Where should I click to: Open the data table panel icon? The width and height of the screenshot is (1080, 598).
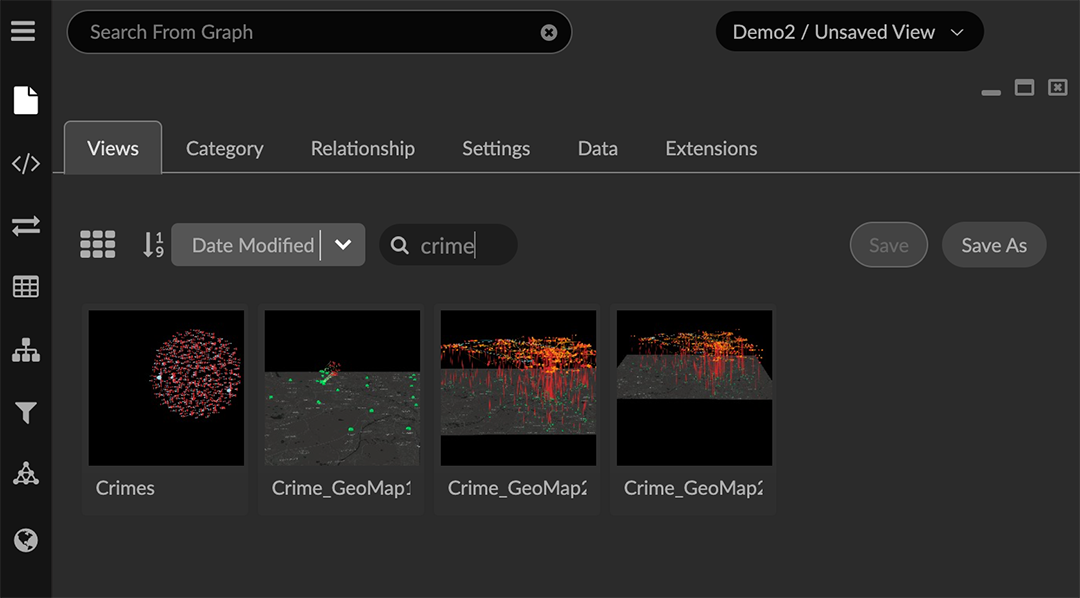point(25,287)
